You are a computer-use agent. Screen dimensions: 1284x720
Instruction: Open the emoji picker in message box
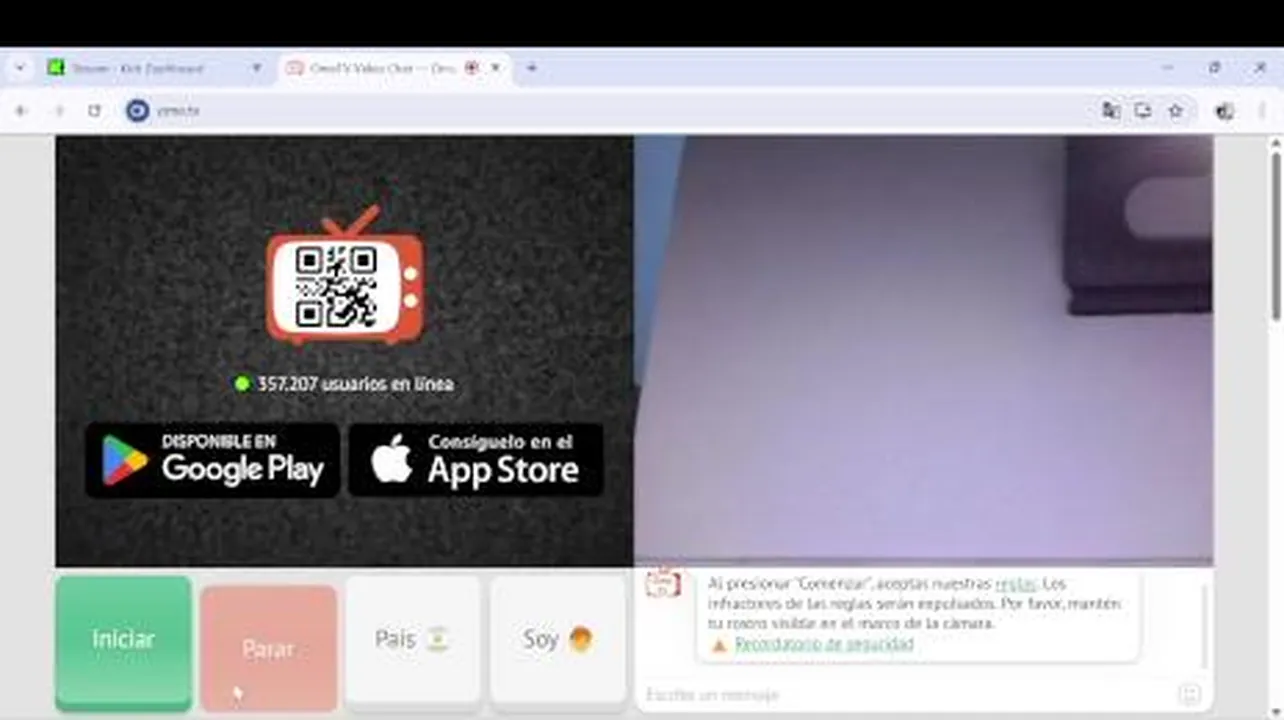coord(1189,694)
